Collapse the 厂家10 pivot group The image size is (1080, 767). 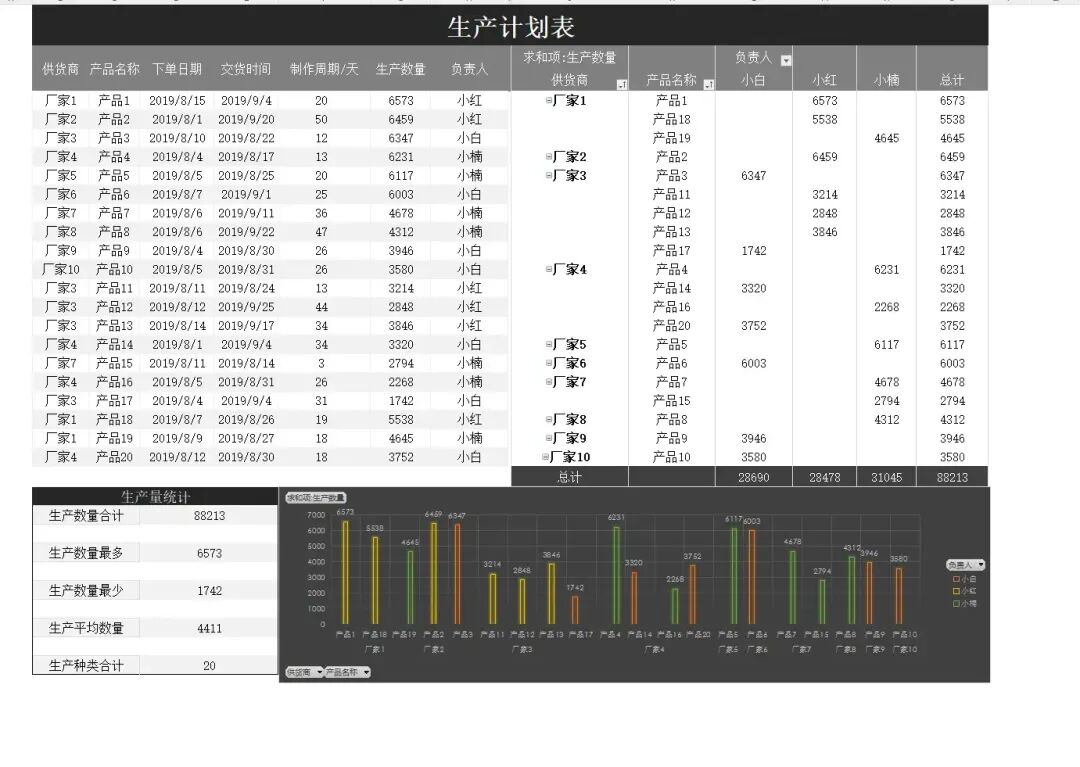pos(546,457)
